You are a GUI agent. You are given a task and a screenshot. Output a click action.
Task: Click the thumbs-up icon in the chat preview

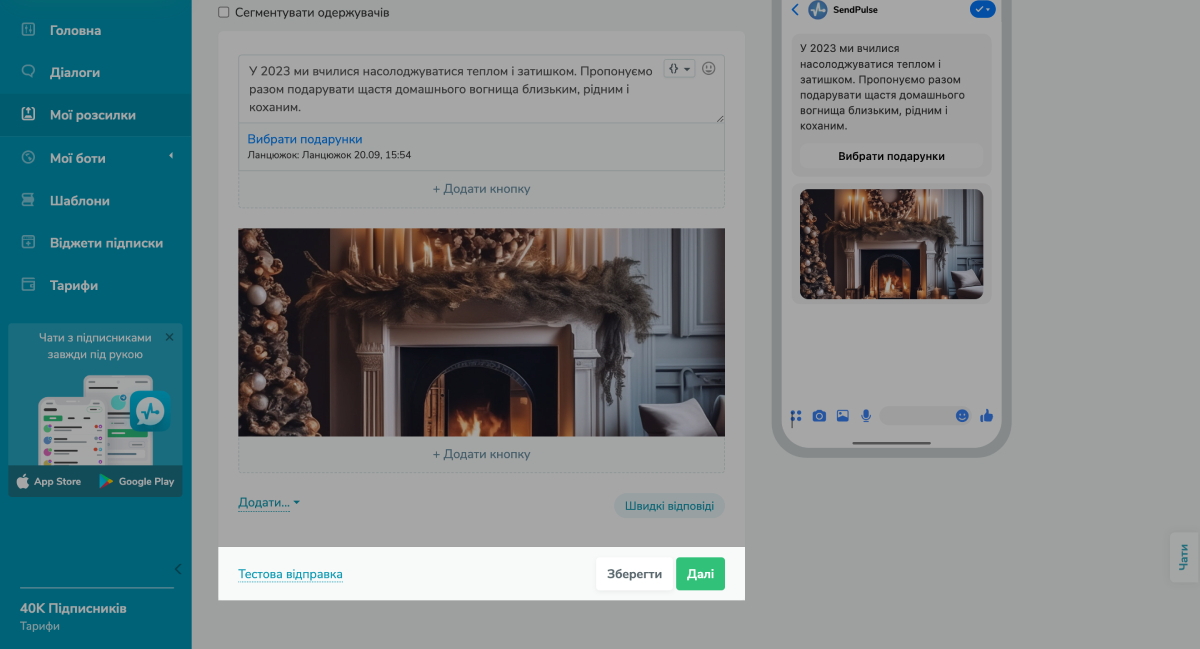987,415
